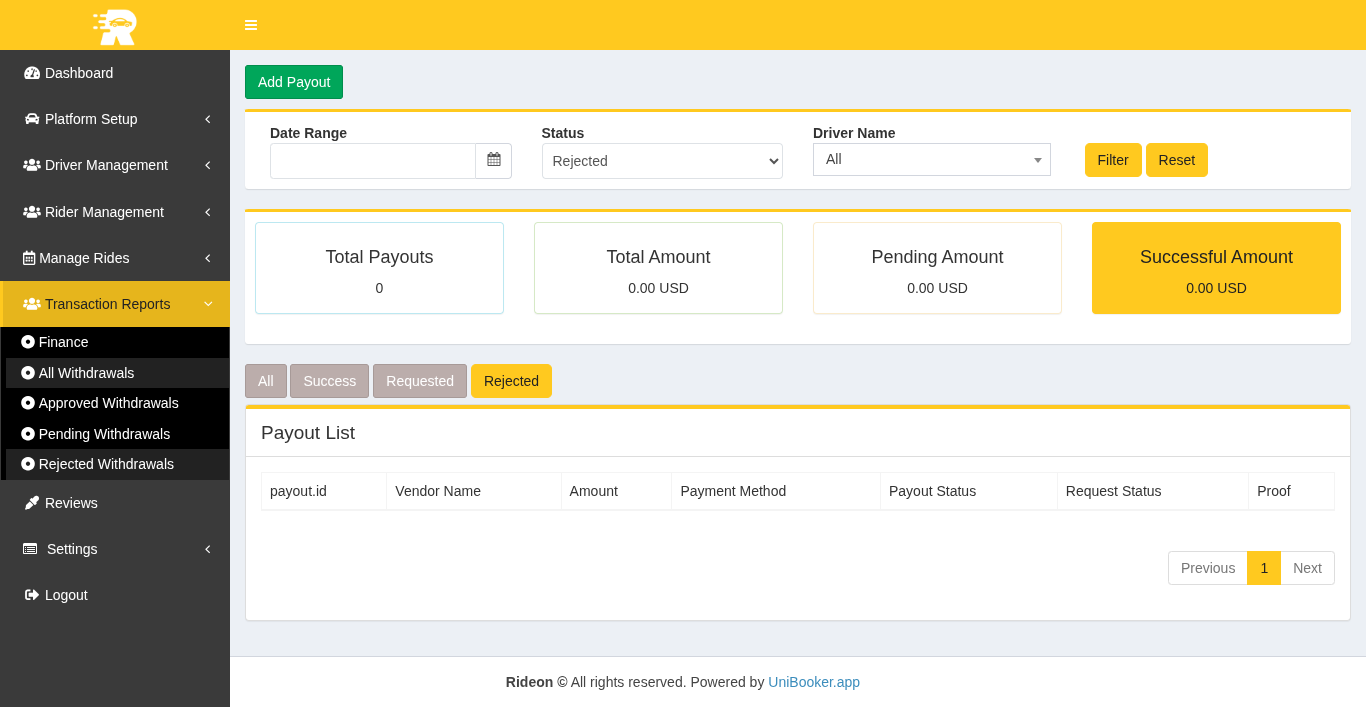
Task: Click inside the Date Range input field
Action: (372, 161)
